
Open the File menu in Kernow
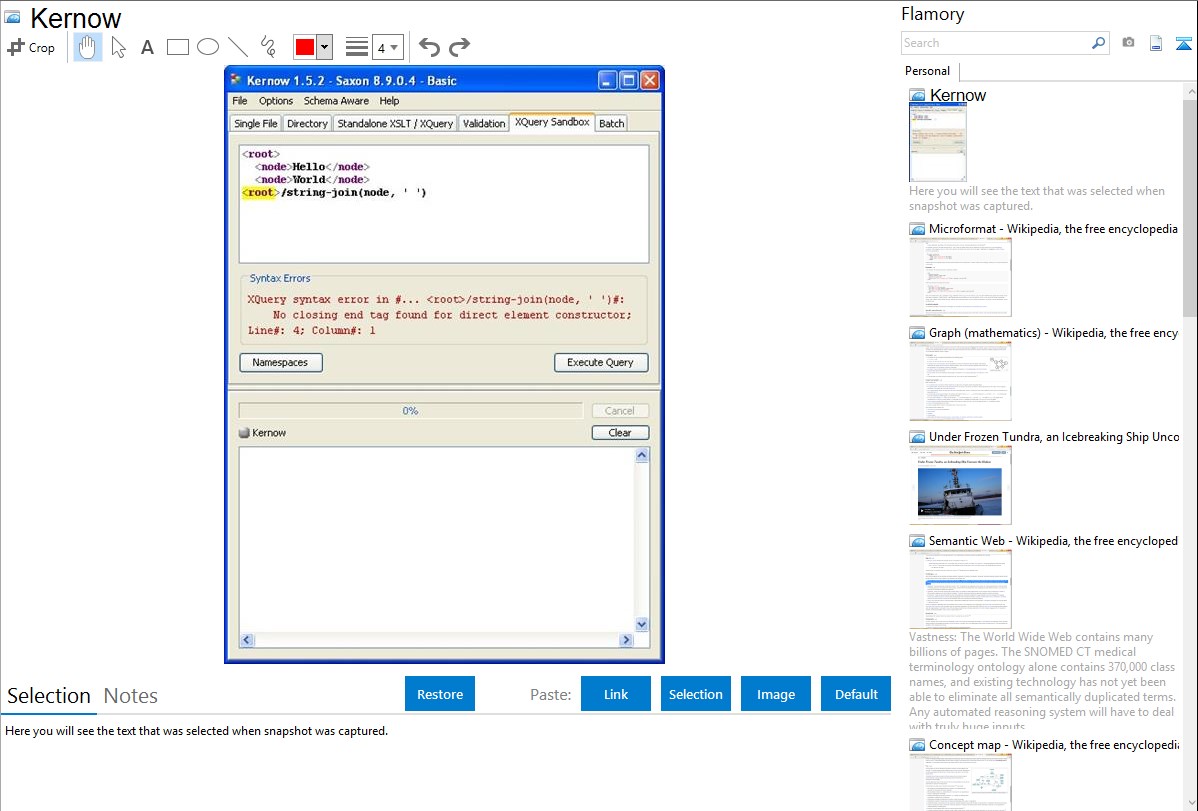tap(240, 101)
